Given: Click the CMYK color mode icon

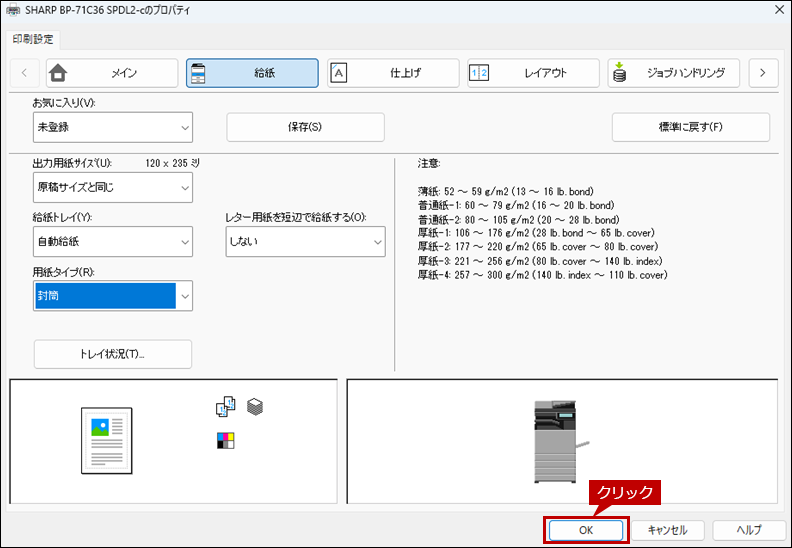Looking at the screenshot, I should click(225, 440).
